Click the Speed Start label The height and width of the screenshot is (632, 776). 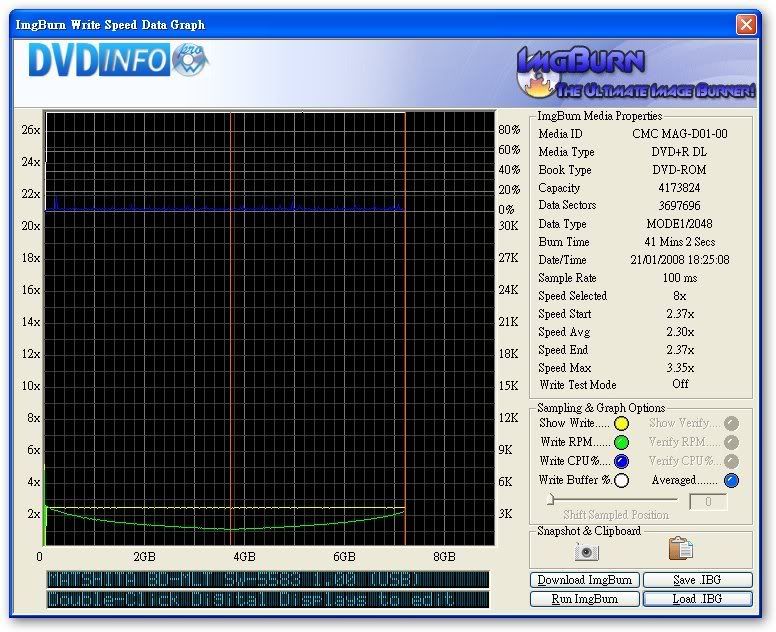pos(565,314)
